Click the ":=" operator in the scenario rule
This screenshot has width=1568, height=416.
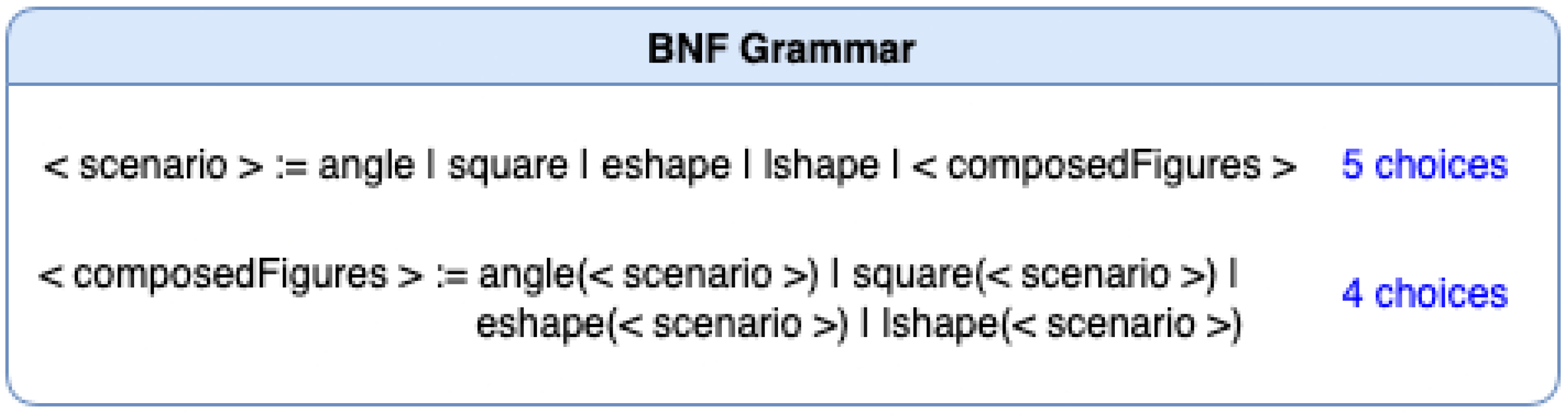(290, 166)
